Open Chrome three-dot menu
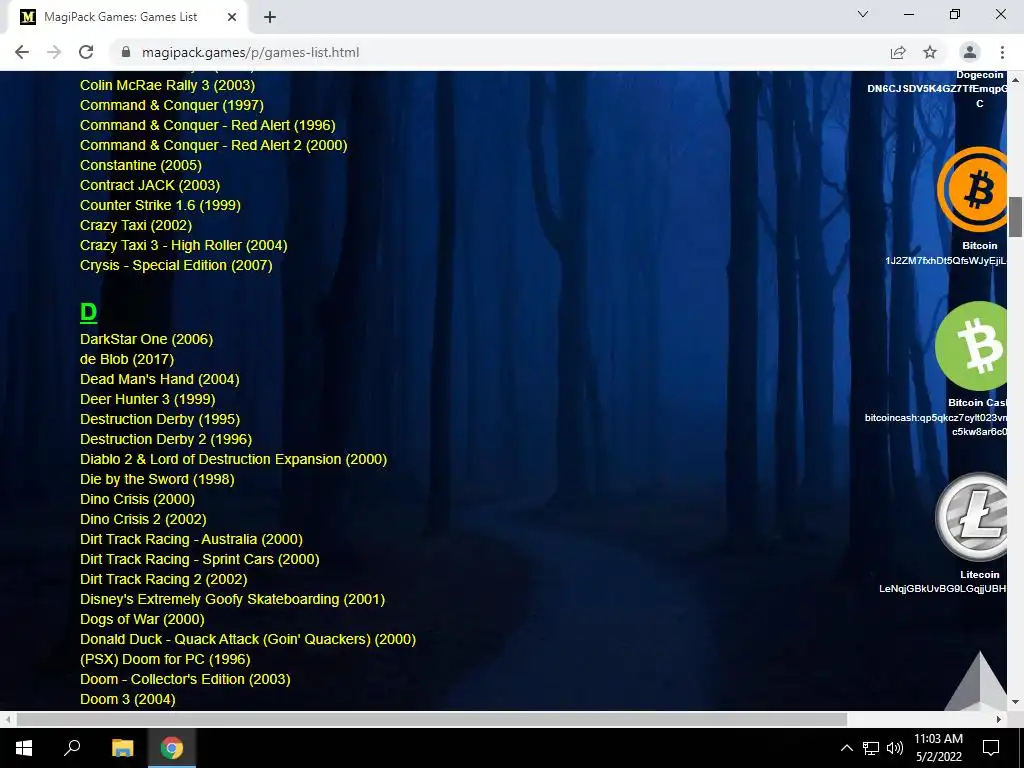1024x768 pixels. (x=1002, y=52)
